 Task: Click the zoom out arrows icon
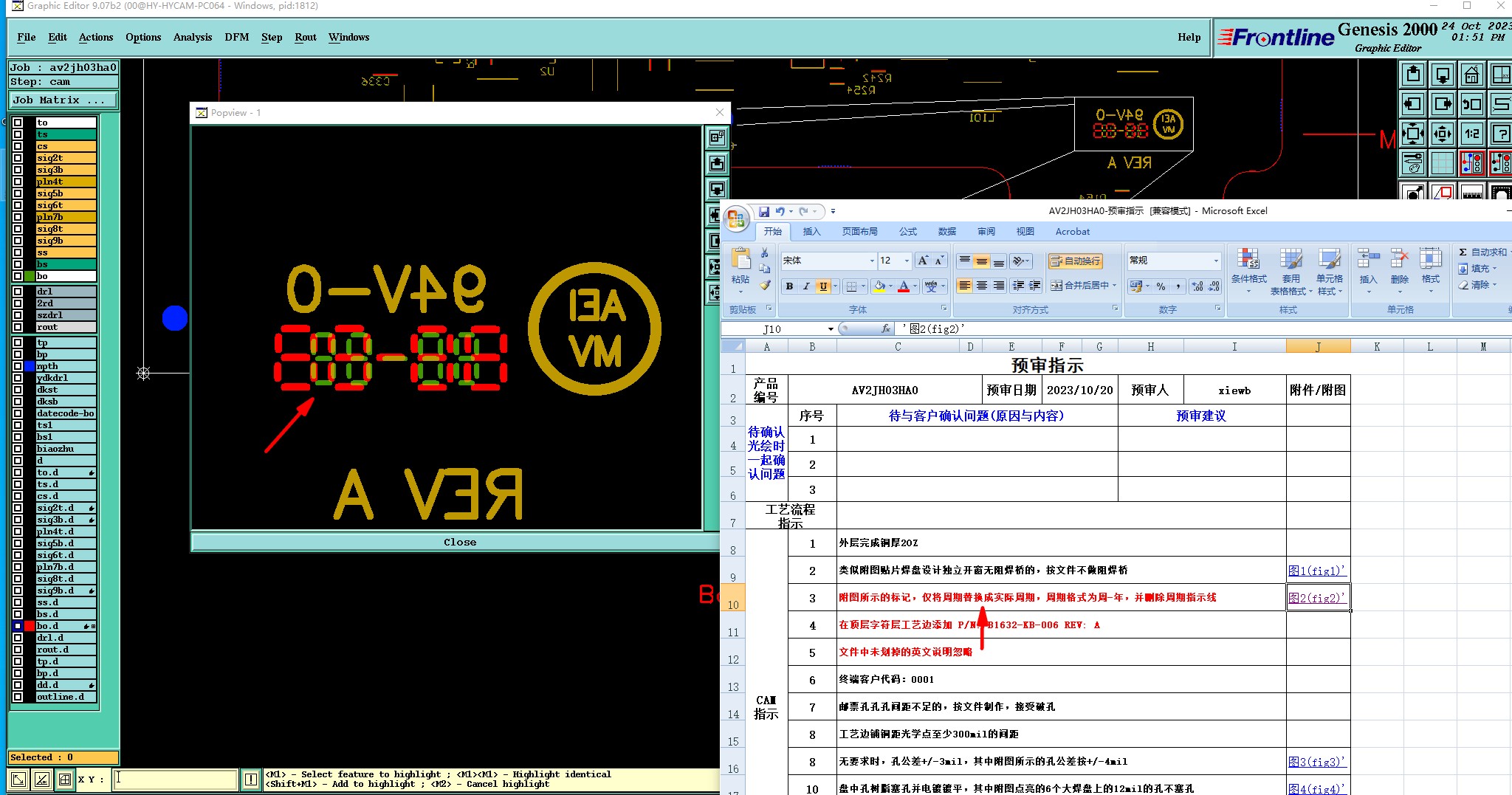coord(1443,134)
